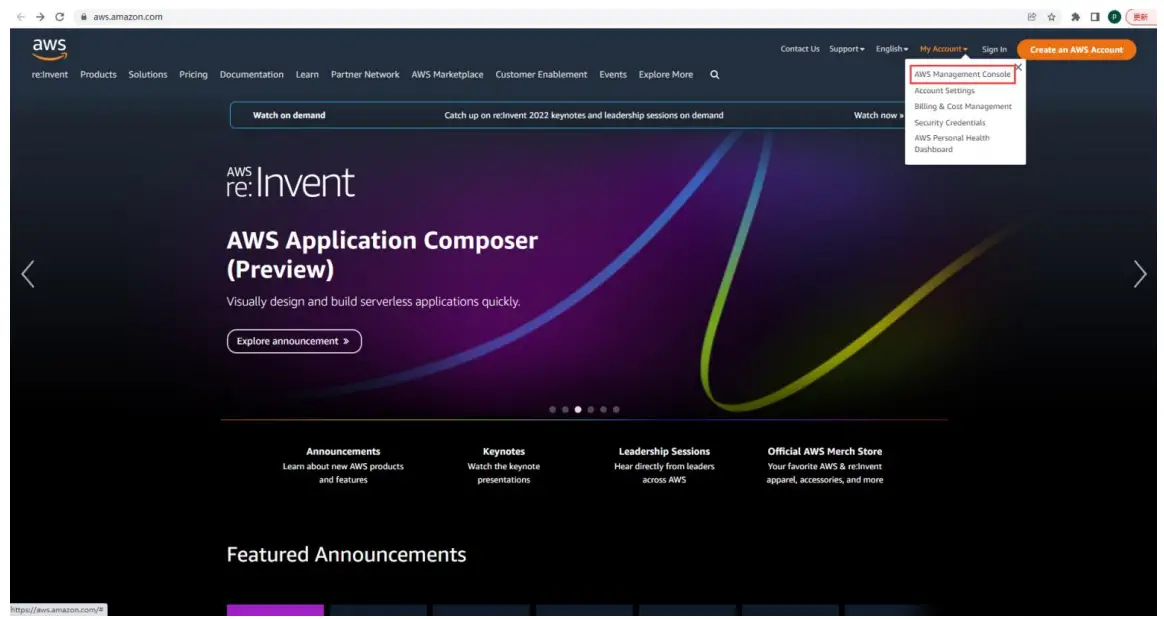Screen dimensions: 1164x619
Task: Expand the English language dropdown
Action: click(892, 49)
